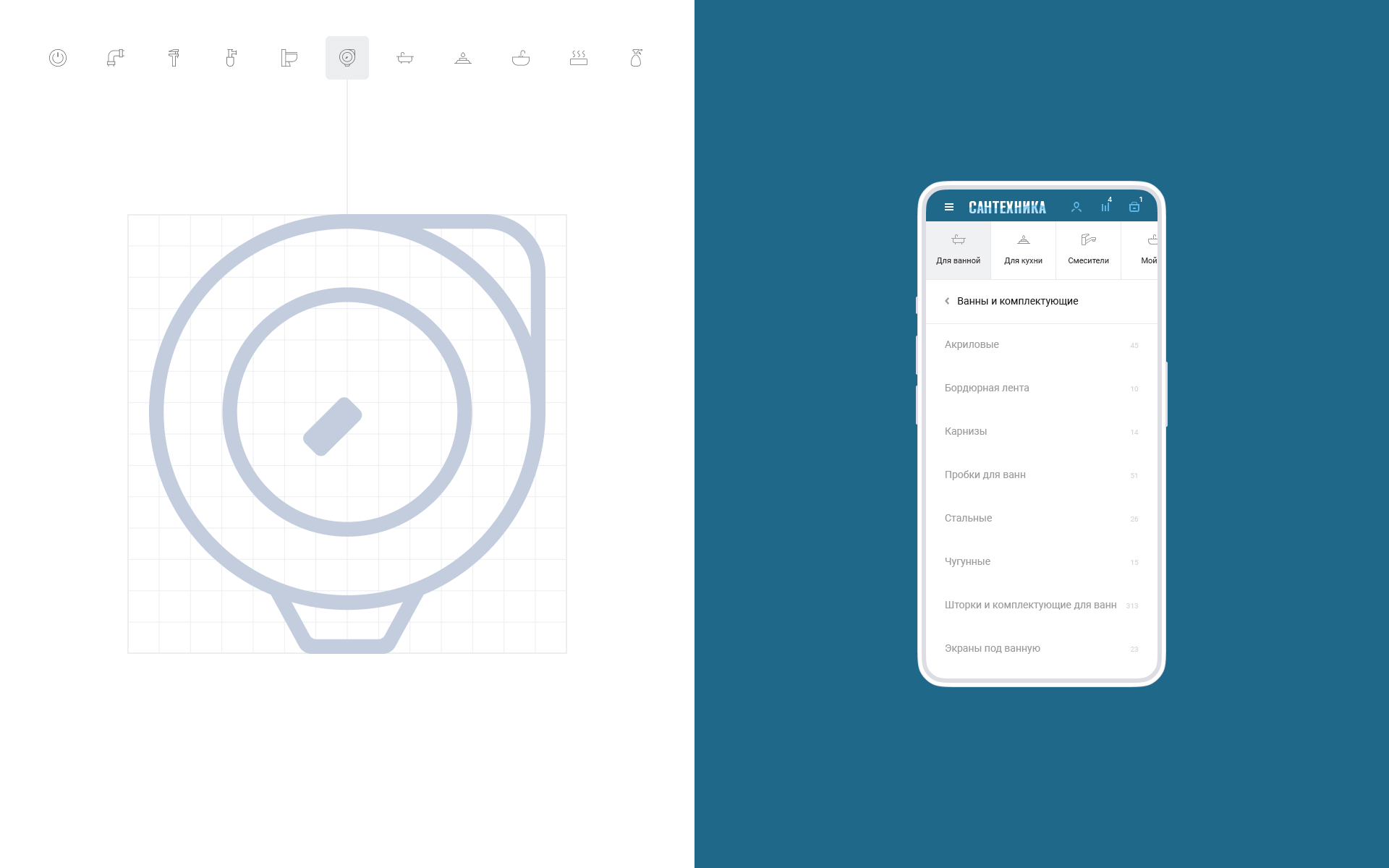This screenshot has height=868, width=1389.
Task: Select the Для ванной category tab
Action: pos(958,250)
